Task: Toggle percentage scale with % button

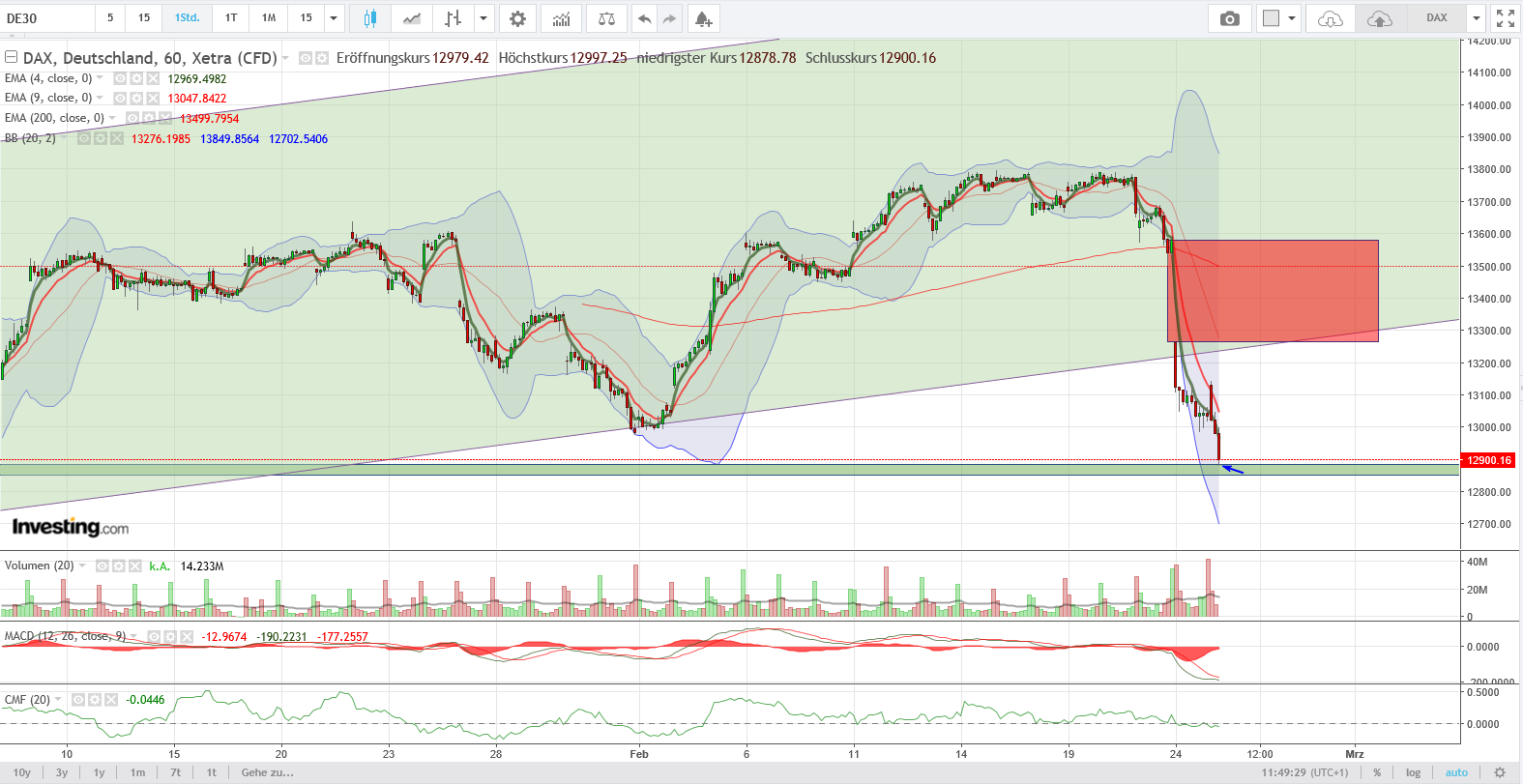Action: (1377, 772)
